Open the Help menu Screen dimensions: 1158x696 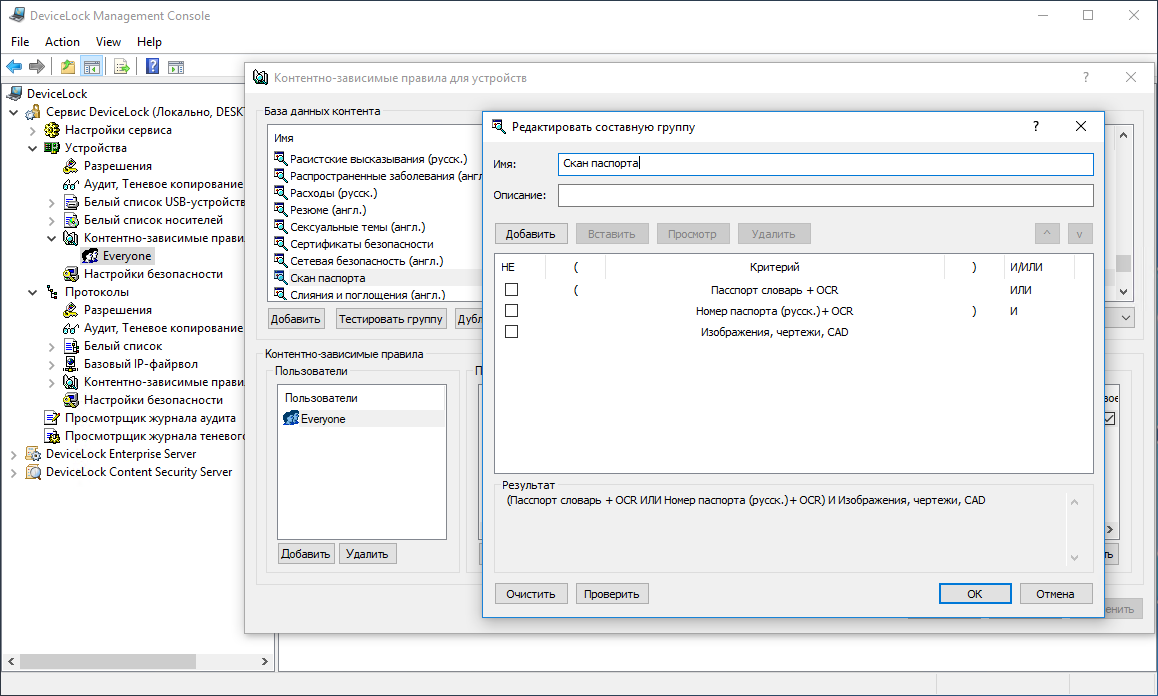[x=149, y=41]
